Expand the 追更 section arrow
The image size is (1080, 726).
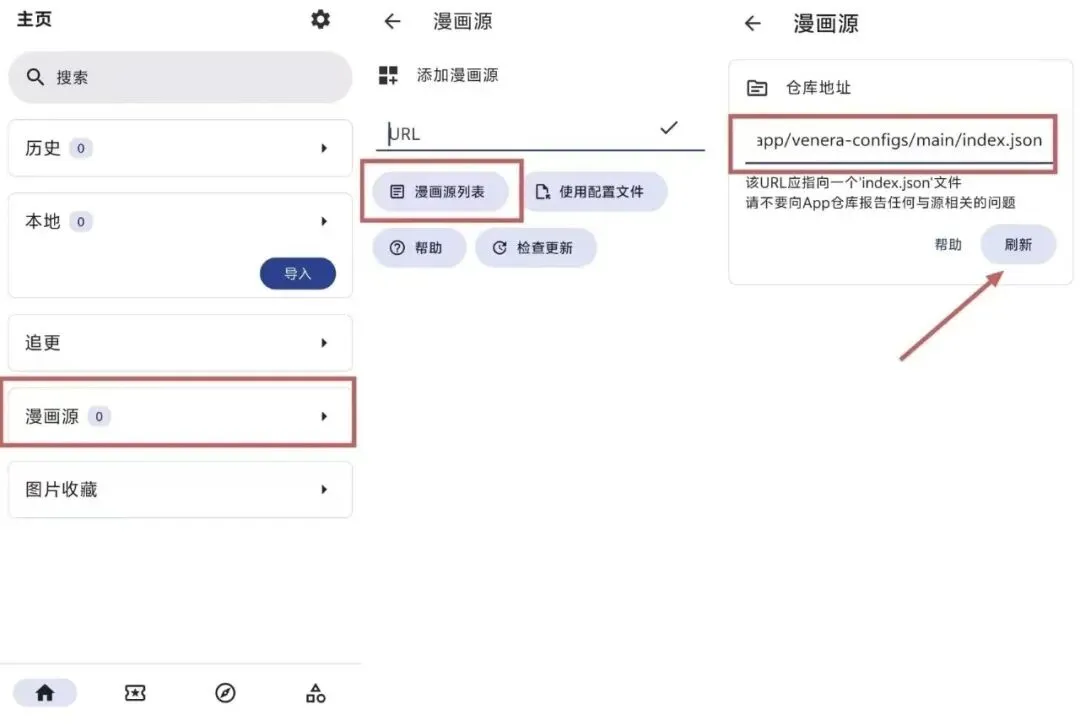click(324, 343)
